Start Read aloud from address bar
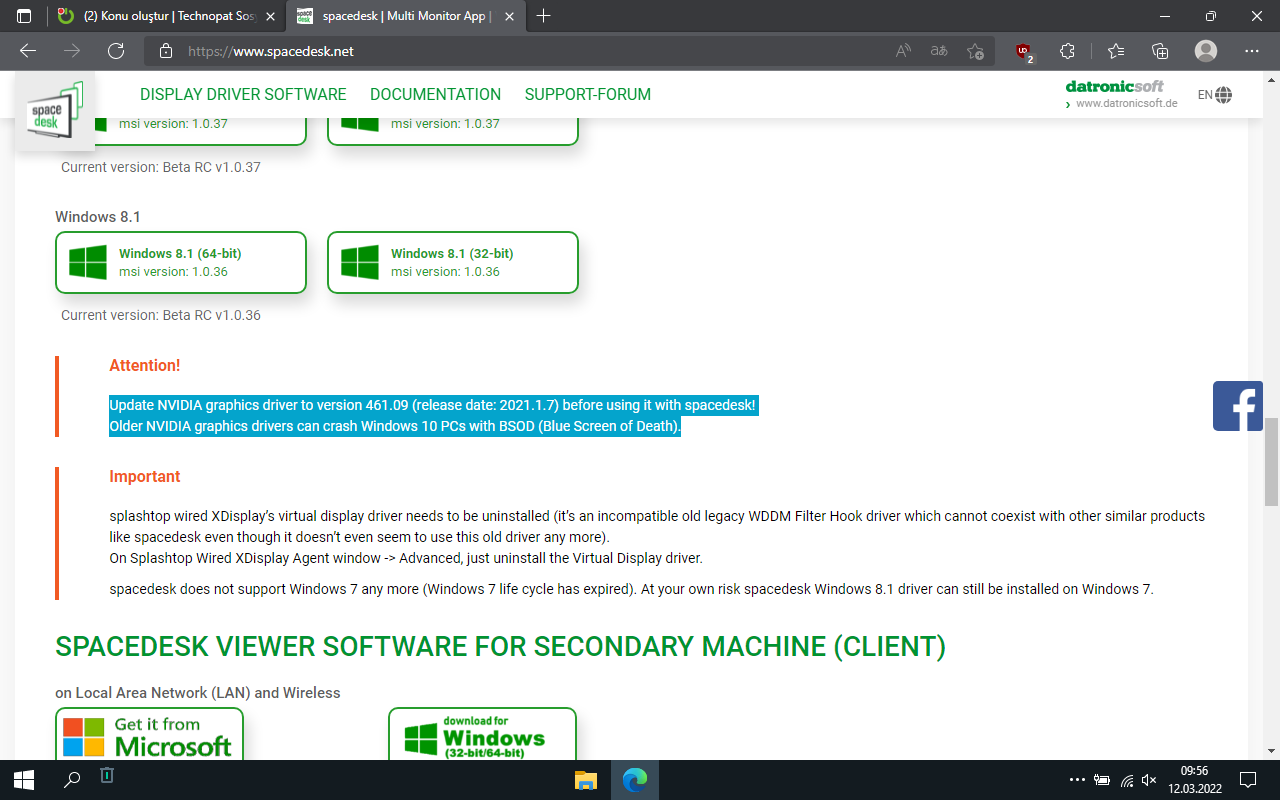This screenshot has width=1280, height=800. pos(903,51)
